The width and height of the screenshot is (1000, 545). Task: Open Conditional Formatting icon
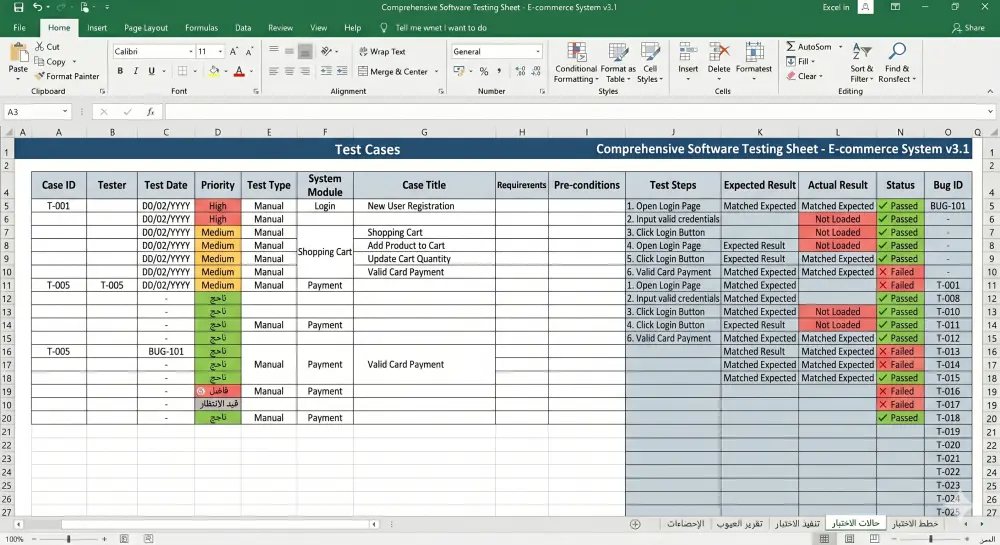(577, 52)
